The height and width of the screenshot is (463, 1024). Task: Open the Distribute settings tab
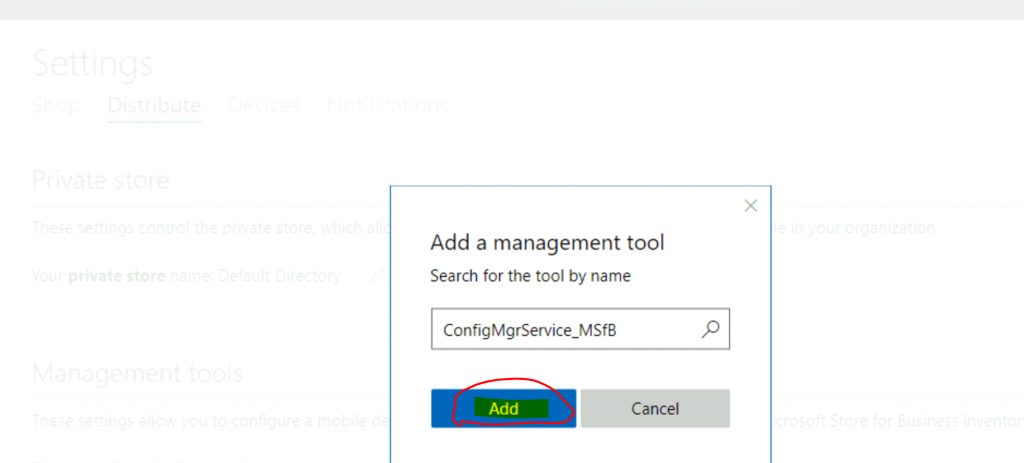pos(154,106)
